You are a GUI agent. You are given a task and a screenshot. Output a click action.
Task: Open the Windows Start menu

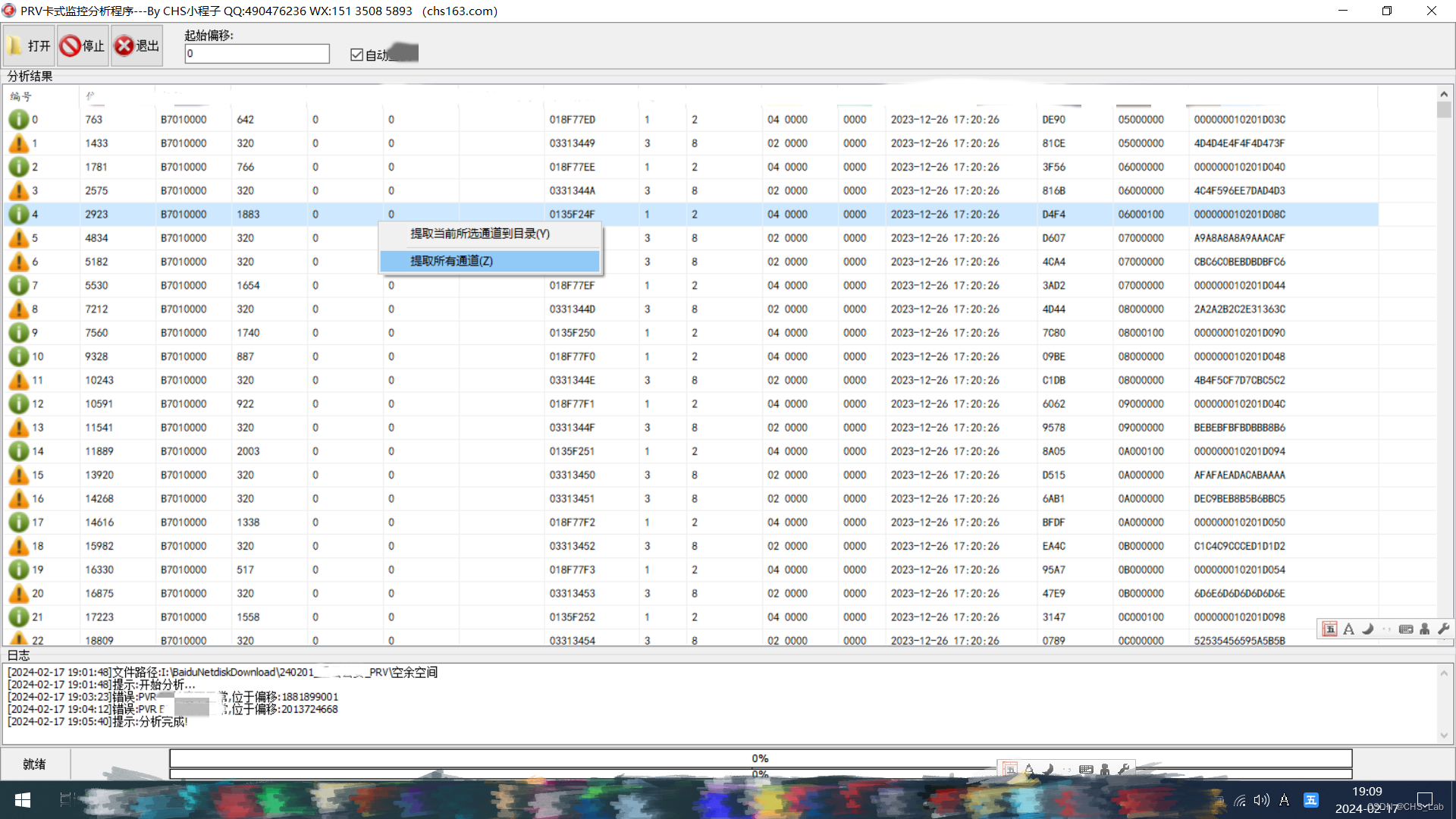(22, 800)
